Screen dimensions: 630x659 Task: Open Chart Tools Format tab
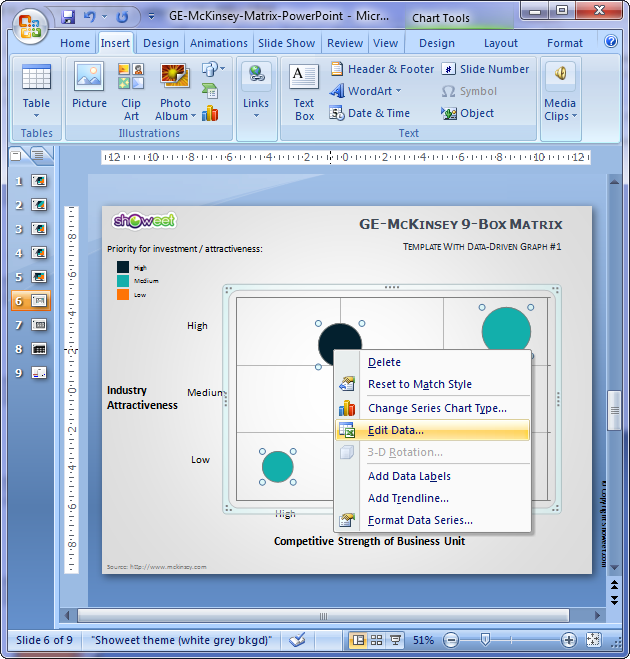tap(565, 43)
